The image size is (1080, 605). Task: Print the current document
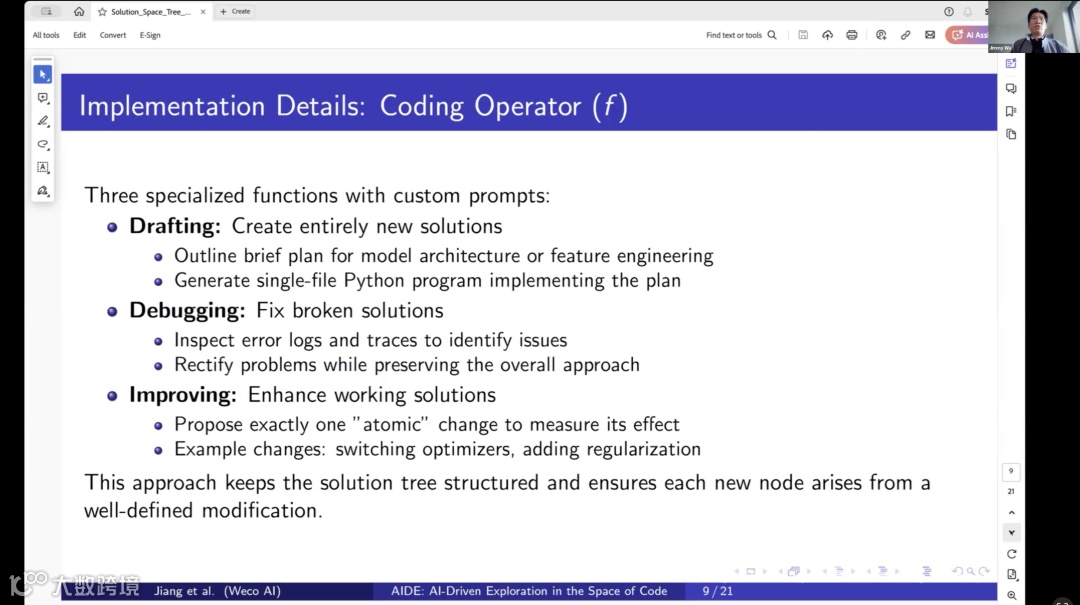coord(852,35)
